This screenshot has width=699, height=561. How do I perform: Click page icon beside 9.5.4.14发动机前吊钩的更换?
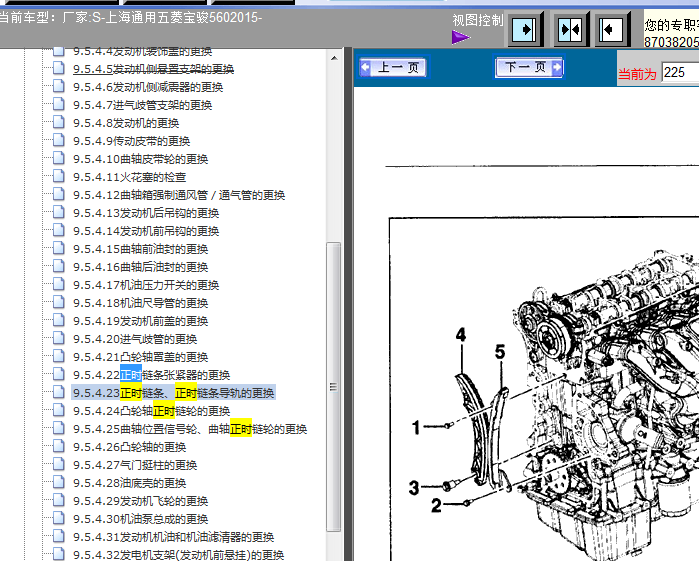[x=59, y=230]
